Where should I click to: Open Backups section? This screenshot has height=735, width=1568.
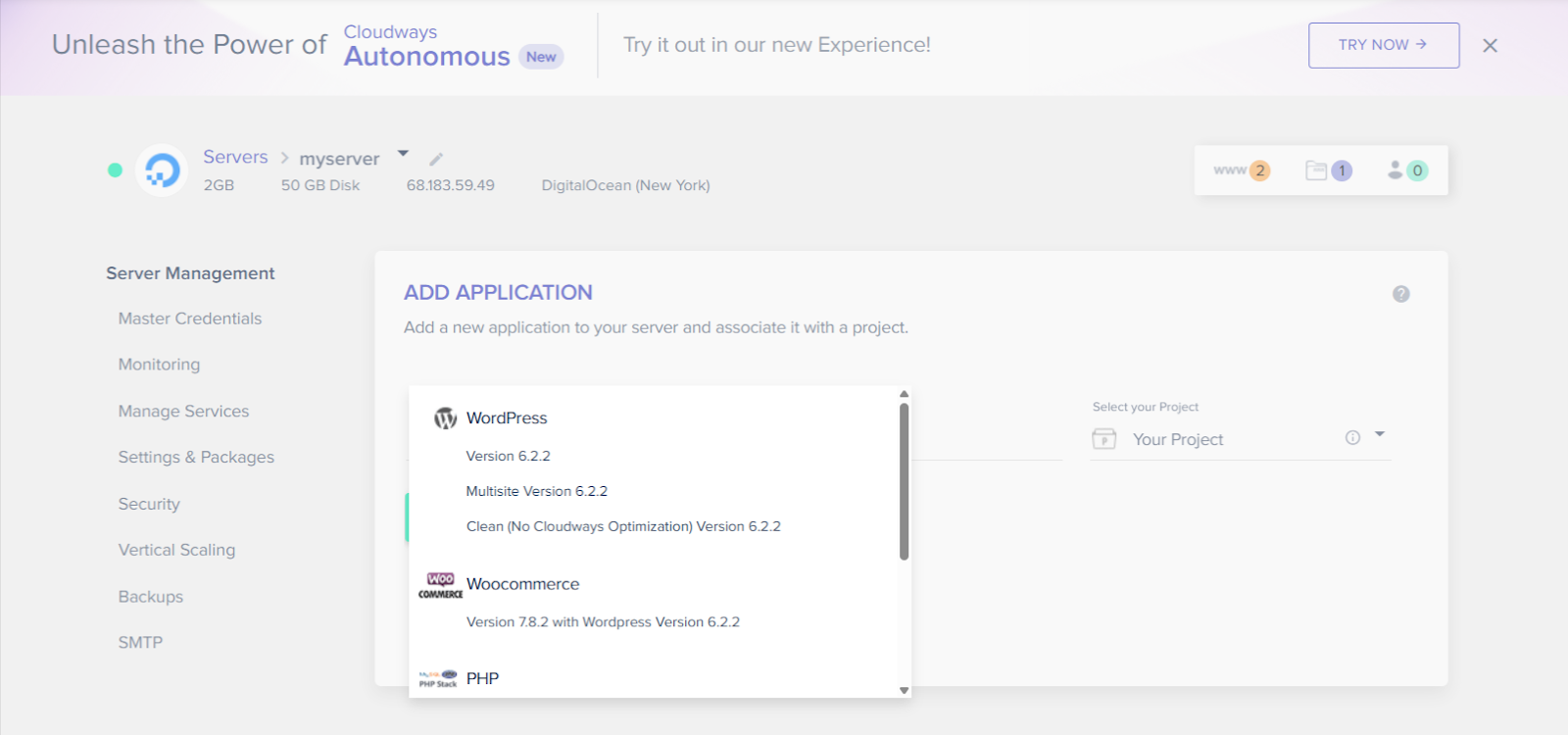(x=151, y=597)
